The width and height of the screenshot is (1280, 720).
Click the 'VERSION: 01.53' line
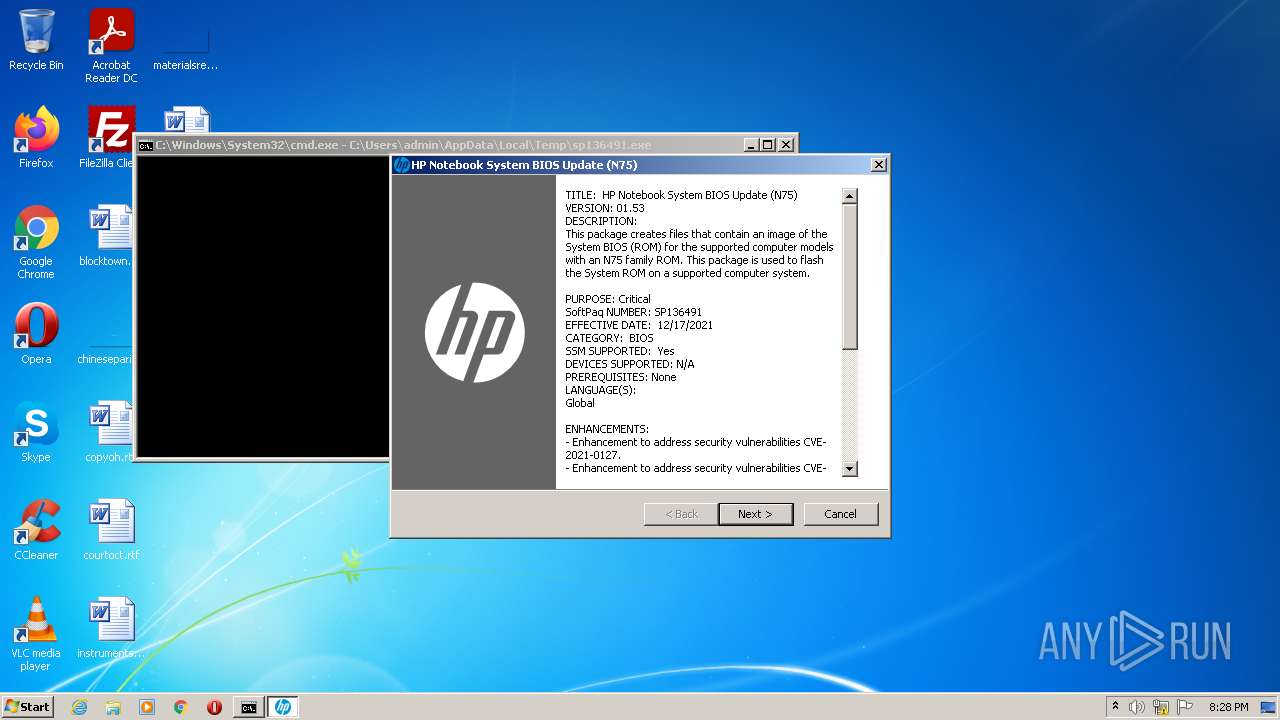click(x=605, y=208)
